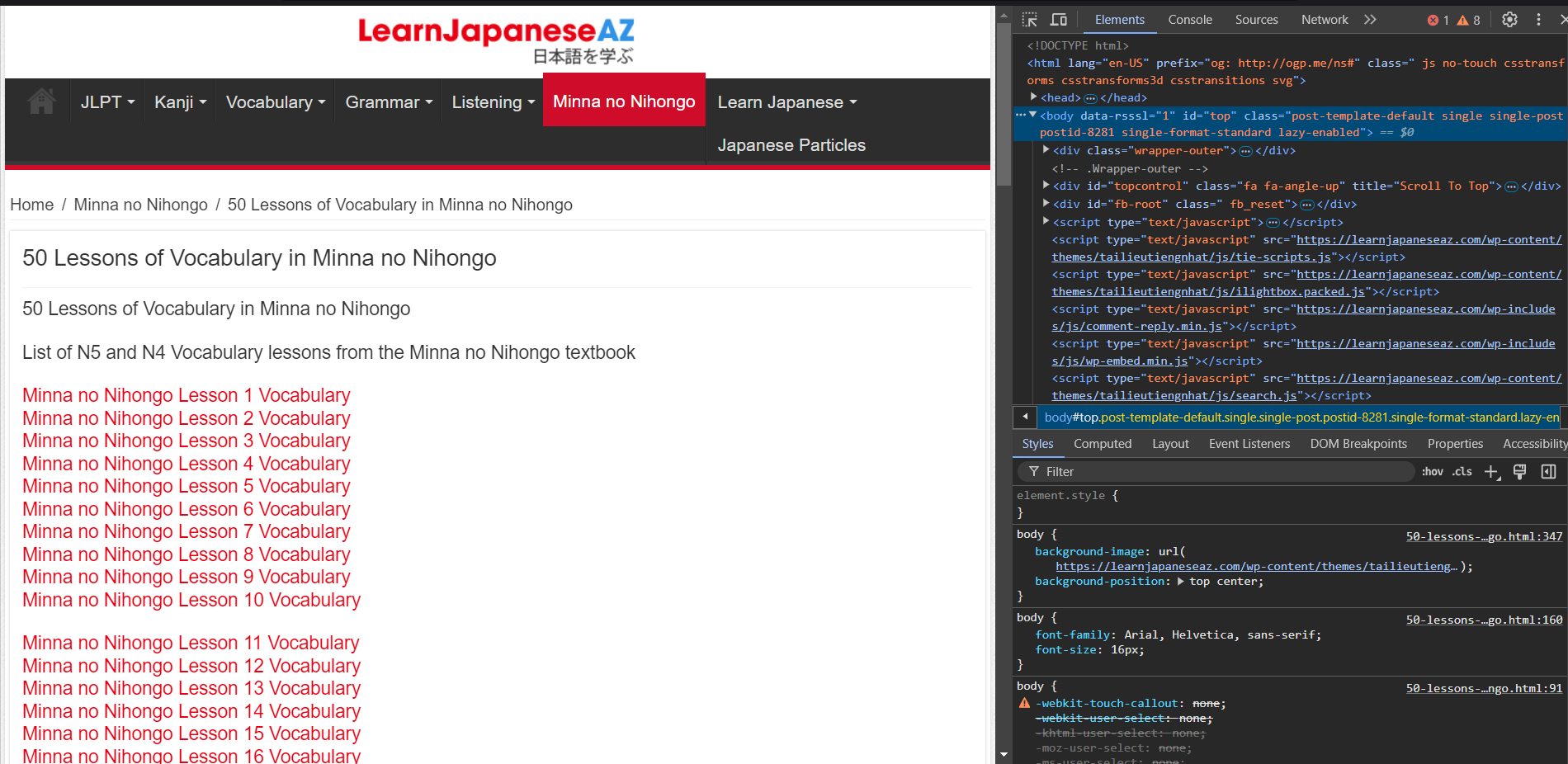This screenshot has height=764, width=1568.
Task: Switch to the Network tab
Action: [1325, 20]
